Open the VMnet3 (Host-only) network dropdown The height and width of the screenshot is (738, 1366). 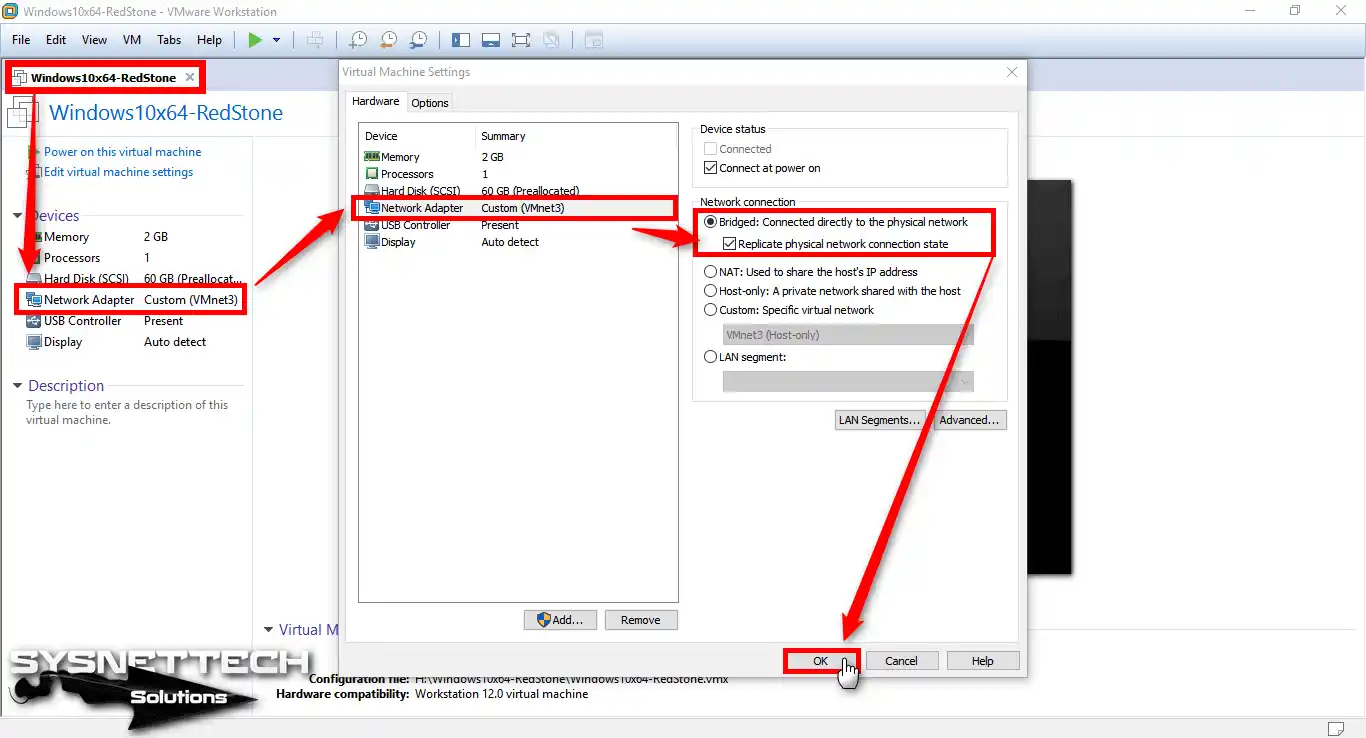click(x=848, y=335)
